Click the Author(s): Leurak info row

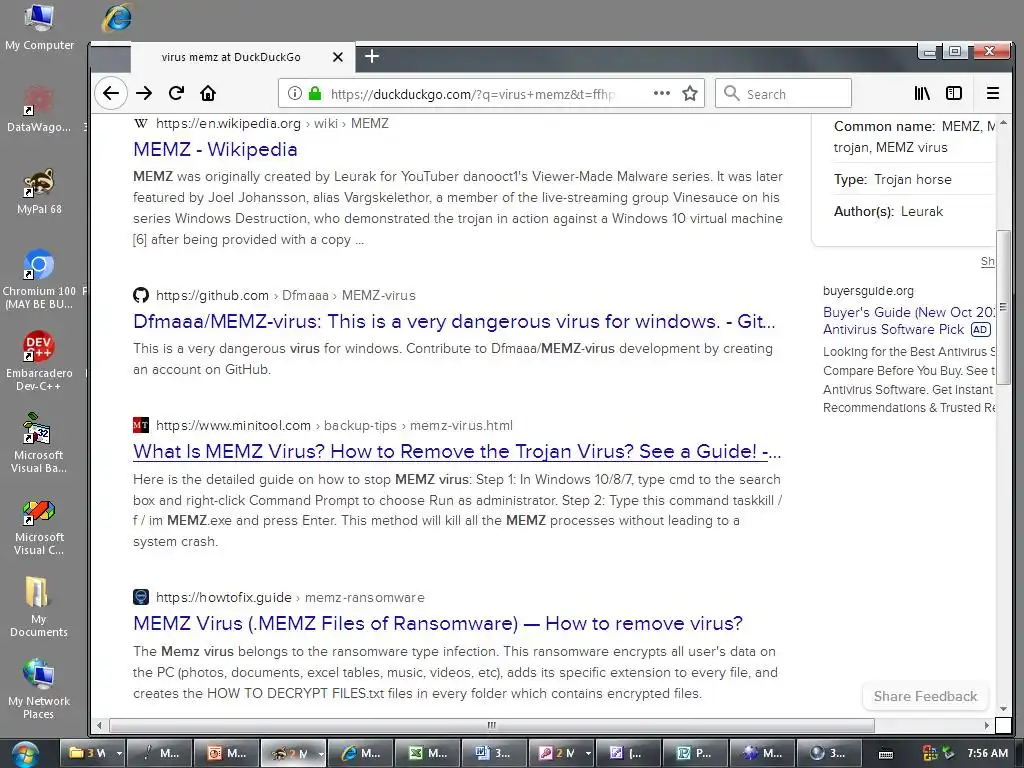[888, 211]
